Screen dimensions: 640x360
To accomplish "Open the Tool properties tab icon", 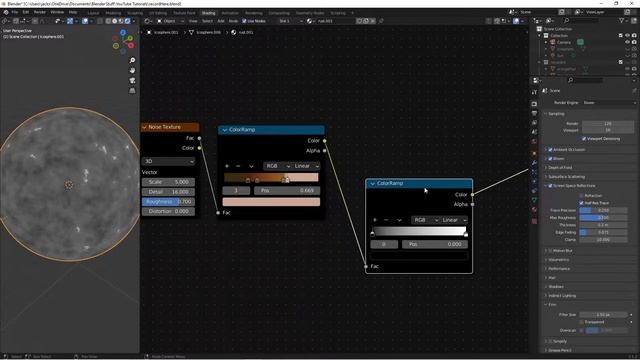I will click(x=534, y=93).
